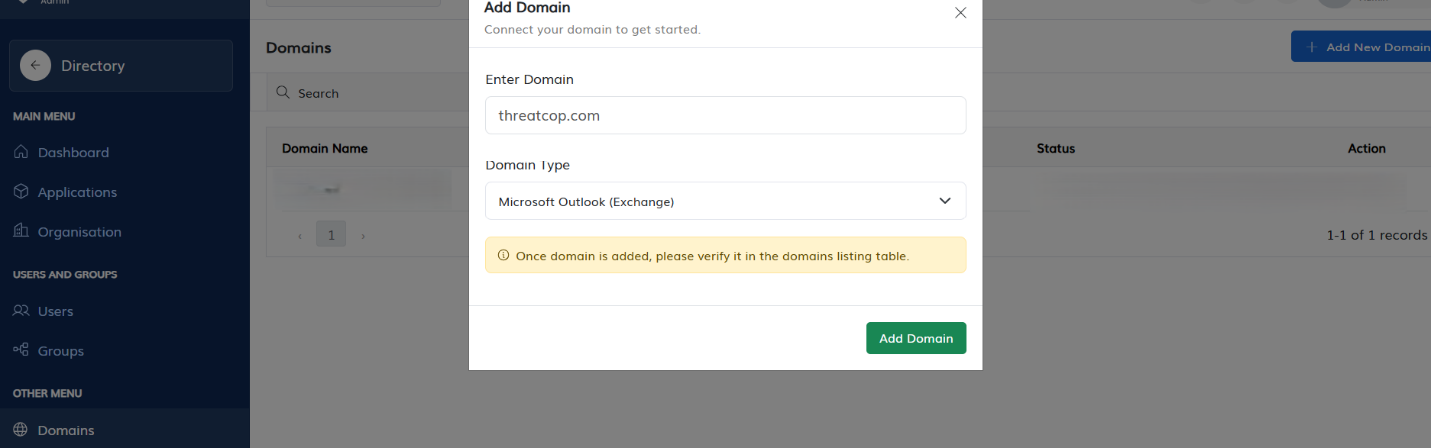Open the Applications menu item
1431x448 pixels.
[77, 192]
